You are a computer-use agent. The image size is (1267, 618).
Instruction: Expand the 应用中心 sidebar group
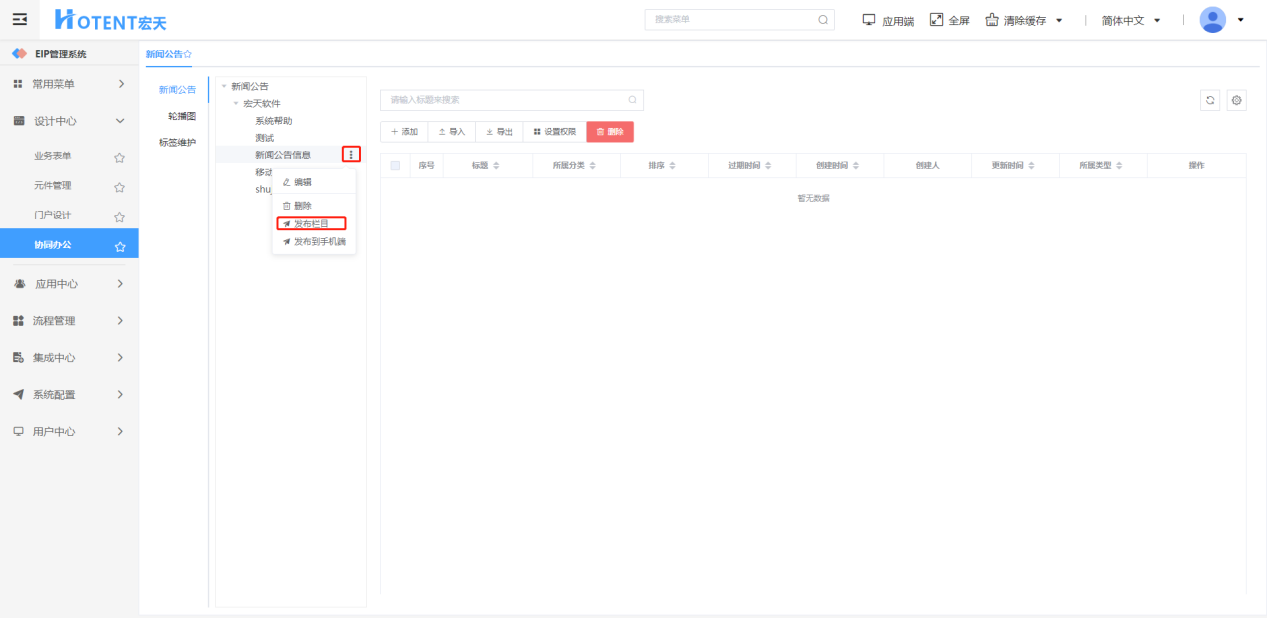coord(69,284)
